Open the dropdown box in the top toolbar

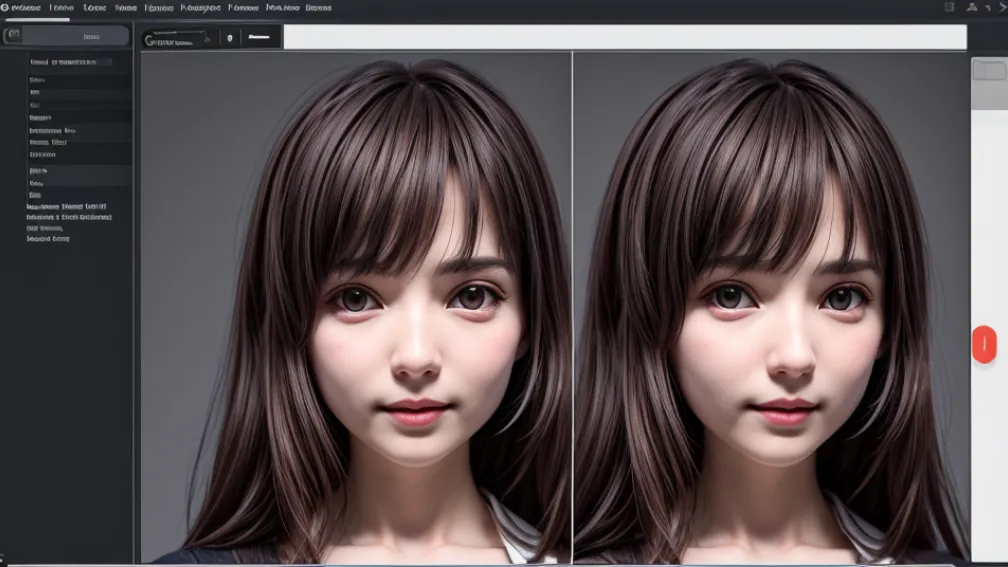[179, 39]
